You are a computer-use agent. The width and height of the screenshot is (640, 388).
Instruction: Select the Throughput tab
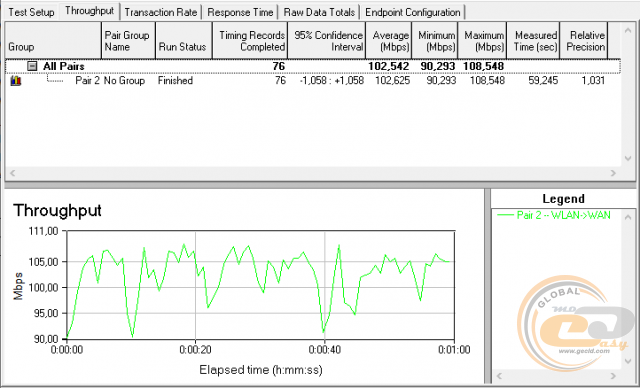89,11
